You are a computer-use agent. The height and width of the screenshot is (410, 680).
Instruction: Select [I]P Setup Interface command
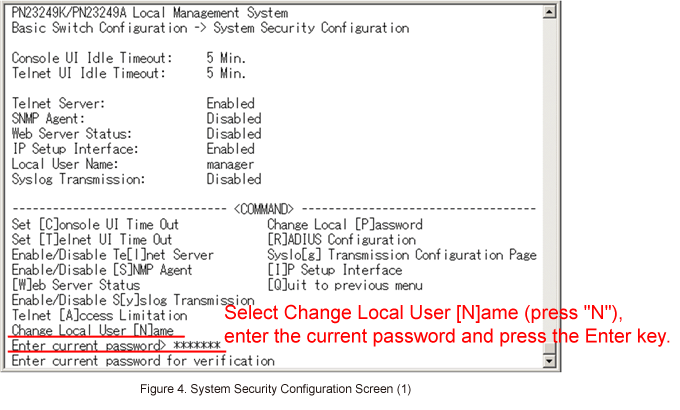[x=334, y=270]
